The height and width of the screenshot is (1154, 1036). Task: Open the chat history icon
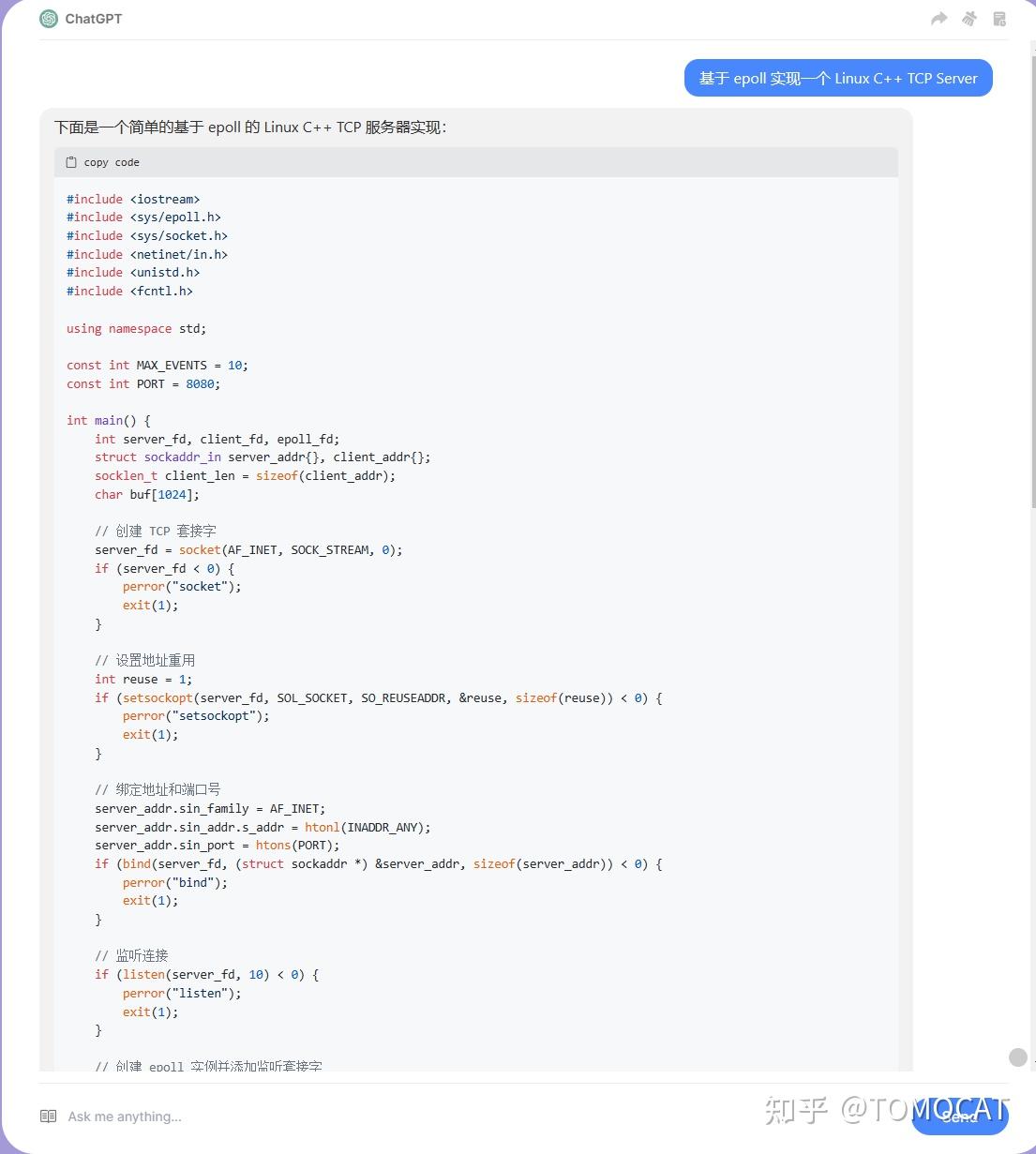[999, 19]
